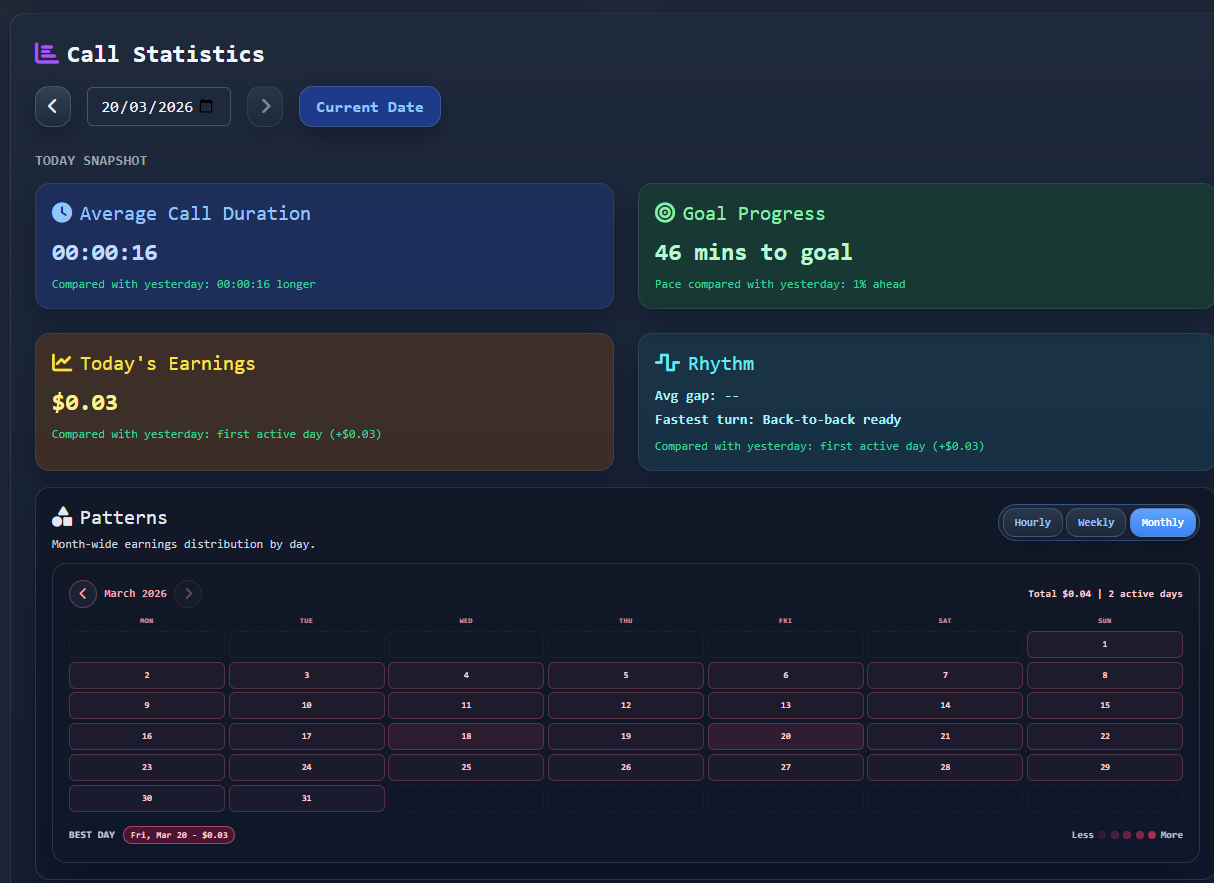Viewport: 1214px width, 883px height.
Task: Click the next-day chevron beside the date picker
Action: [x=265, y=106]
